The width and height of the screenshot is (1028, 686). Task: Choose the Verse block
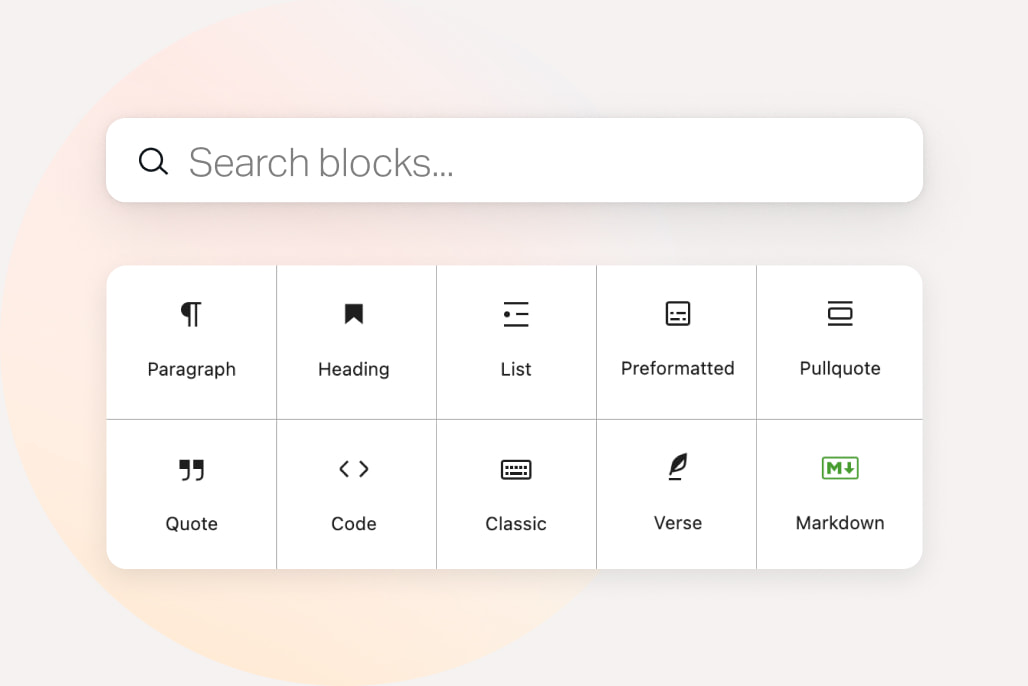point(678,495)
